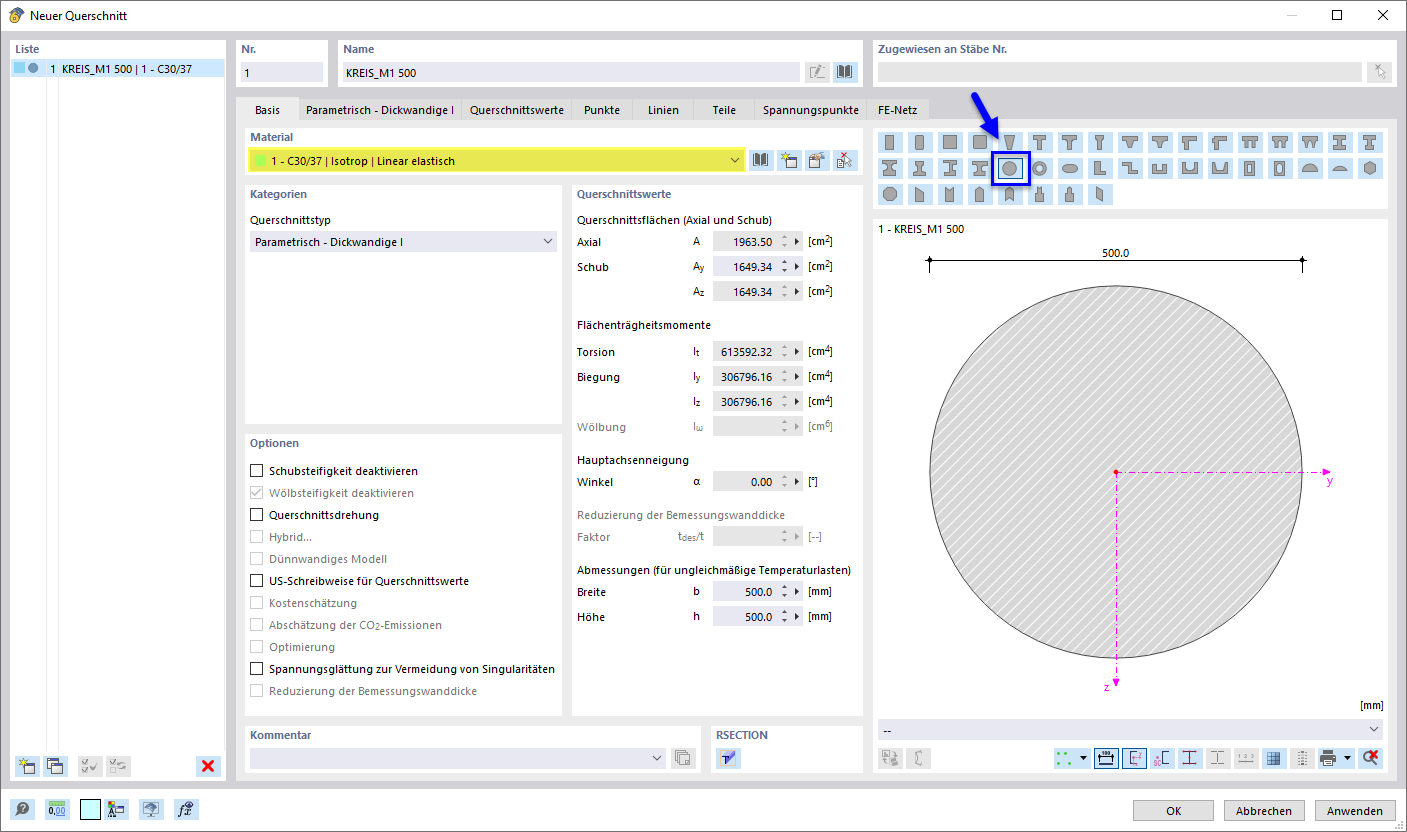This screenshot has width=1407, height=832.
Task: Expand the Querschnittstyp dropdown
Action: tap(403, 241)
